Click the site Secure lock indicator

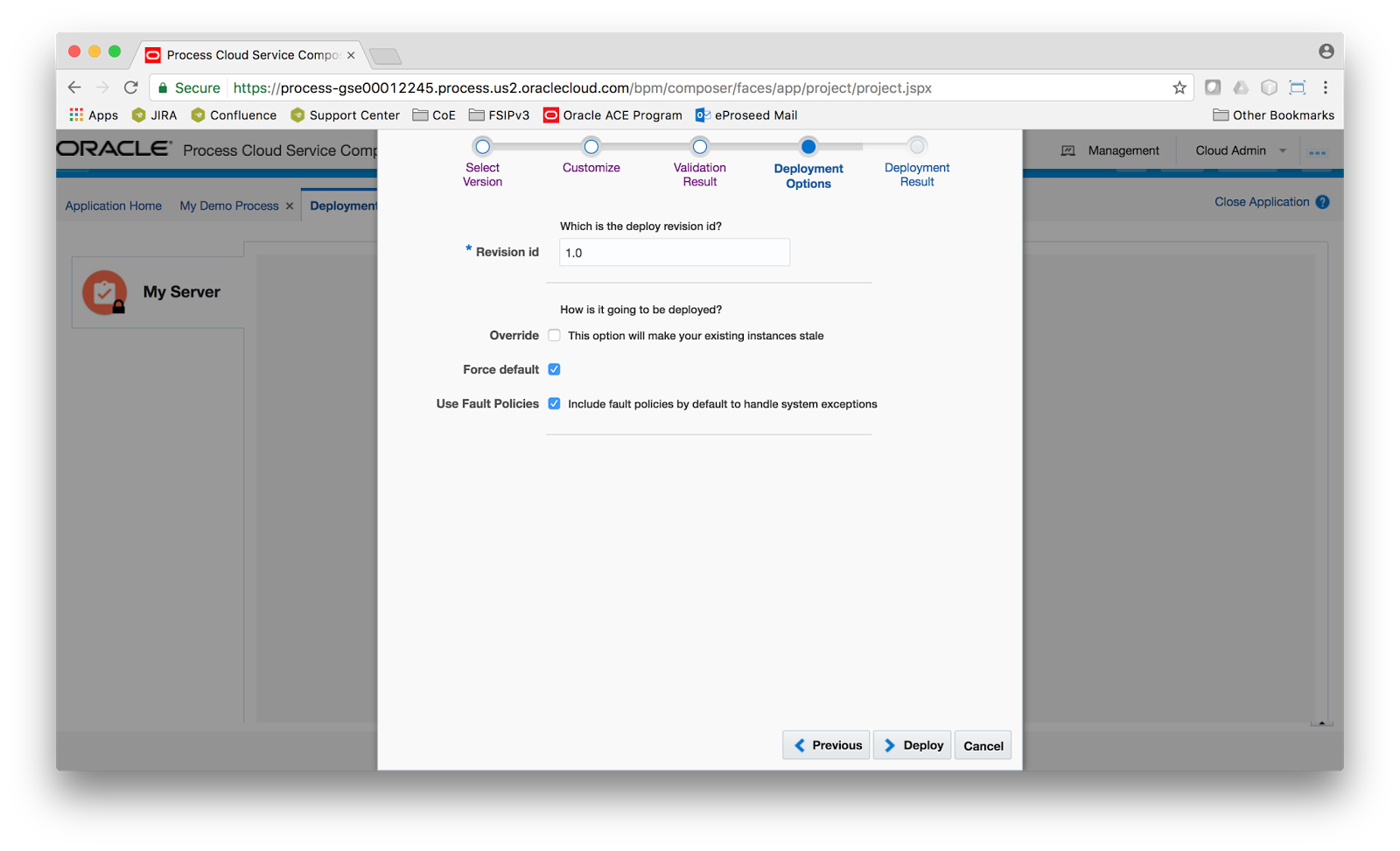coord(188,87)
